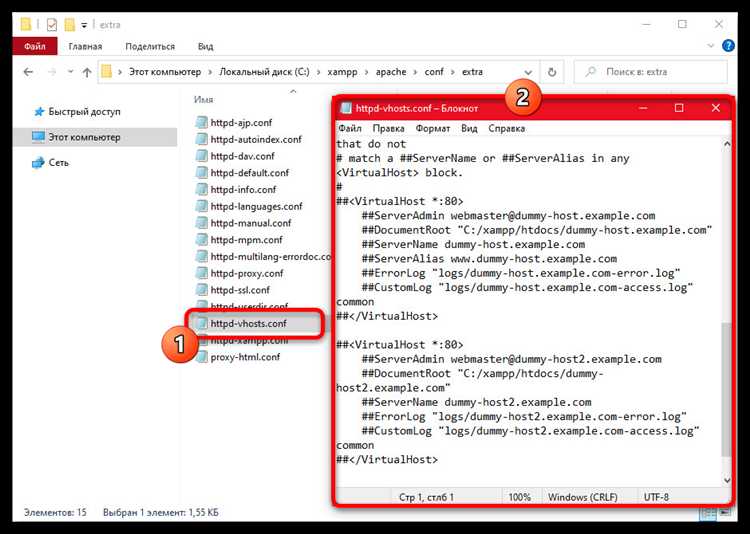750x534 pixels.
Task: Open the Файл tab in Explorer
Action: click(35, 46)
